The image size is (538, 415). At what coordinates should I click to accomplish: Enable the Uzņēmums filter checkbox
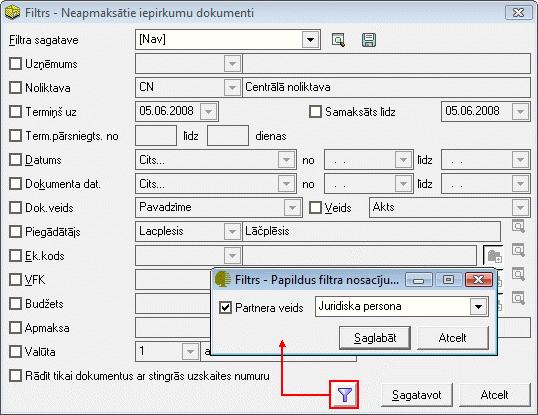coord(15,64)
